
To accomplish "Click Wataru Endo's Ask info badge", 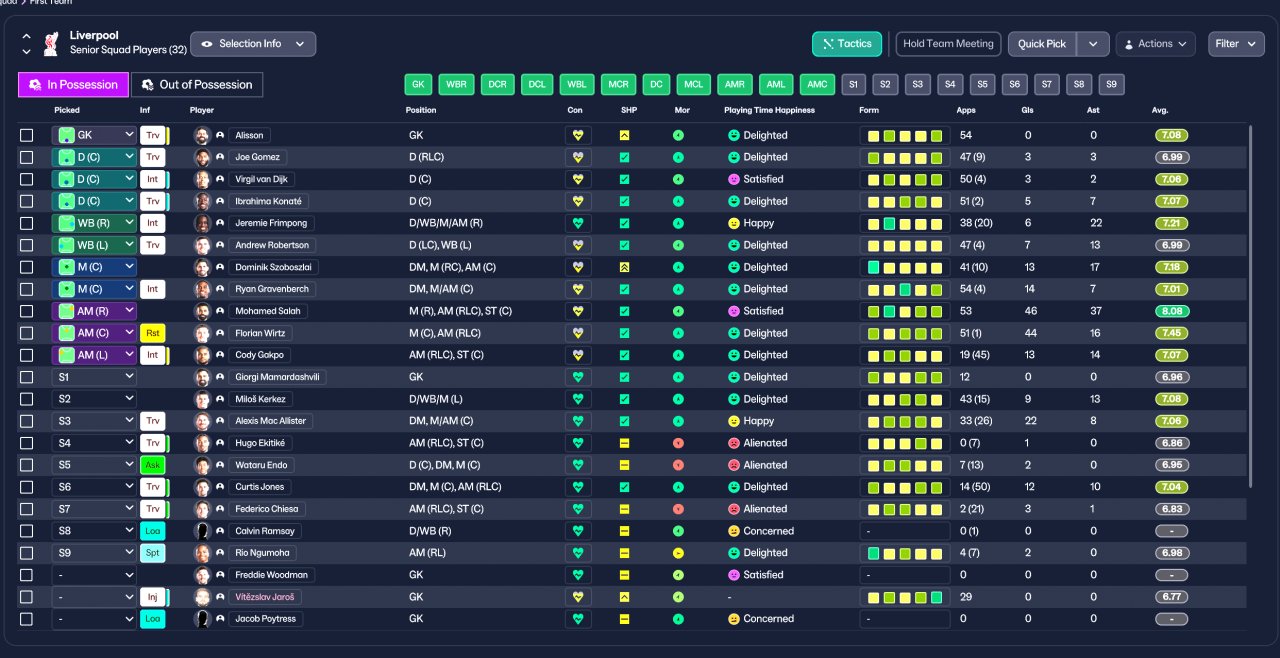I will [152, 465].
